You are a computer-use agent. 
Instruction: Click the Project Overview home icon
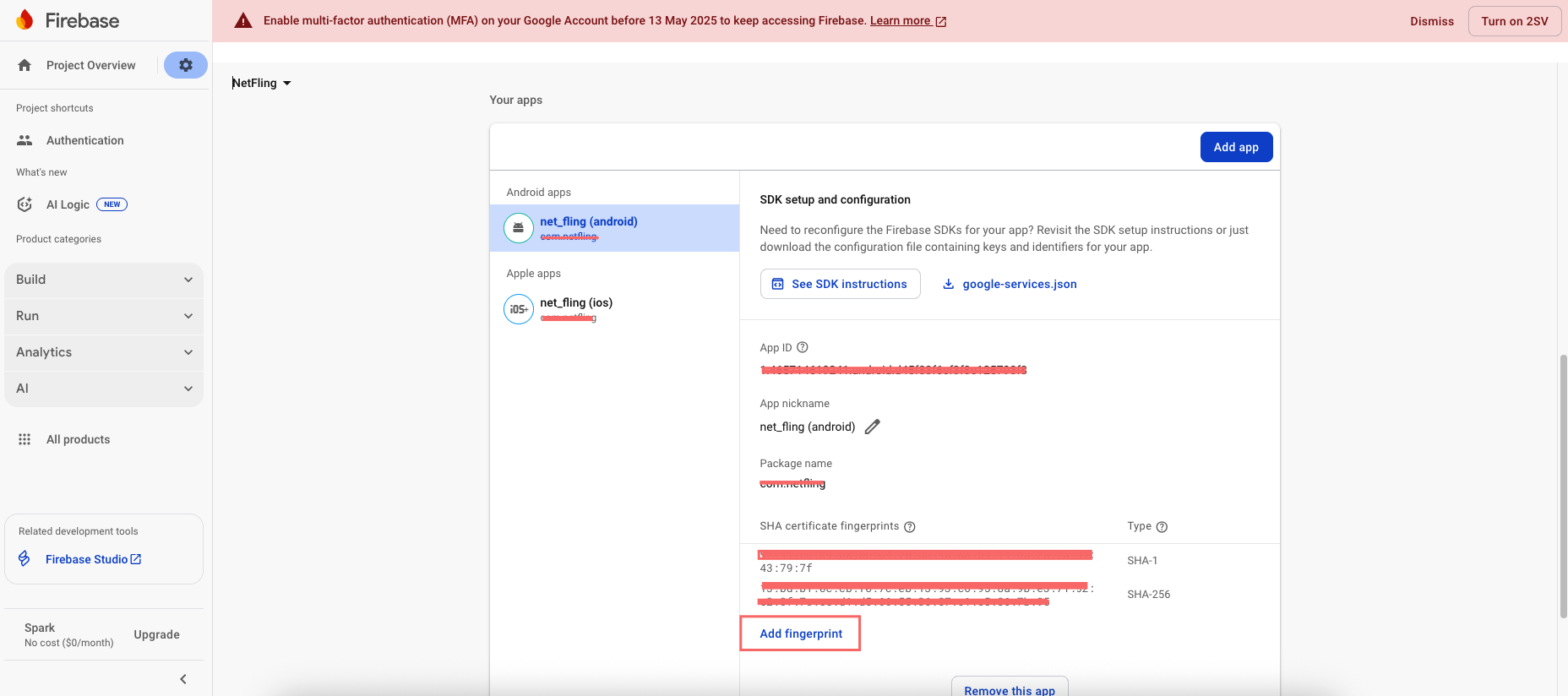(x=24, y=65)
